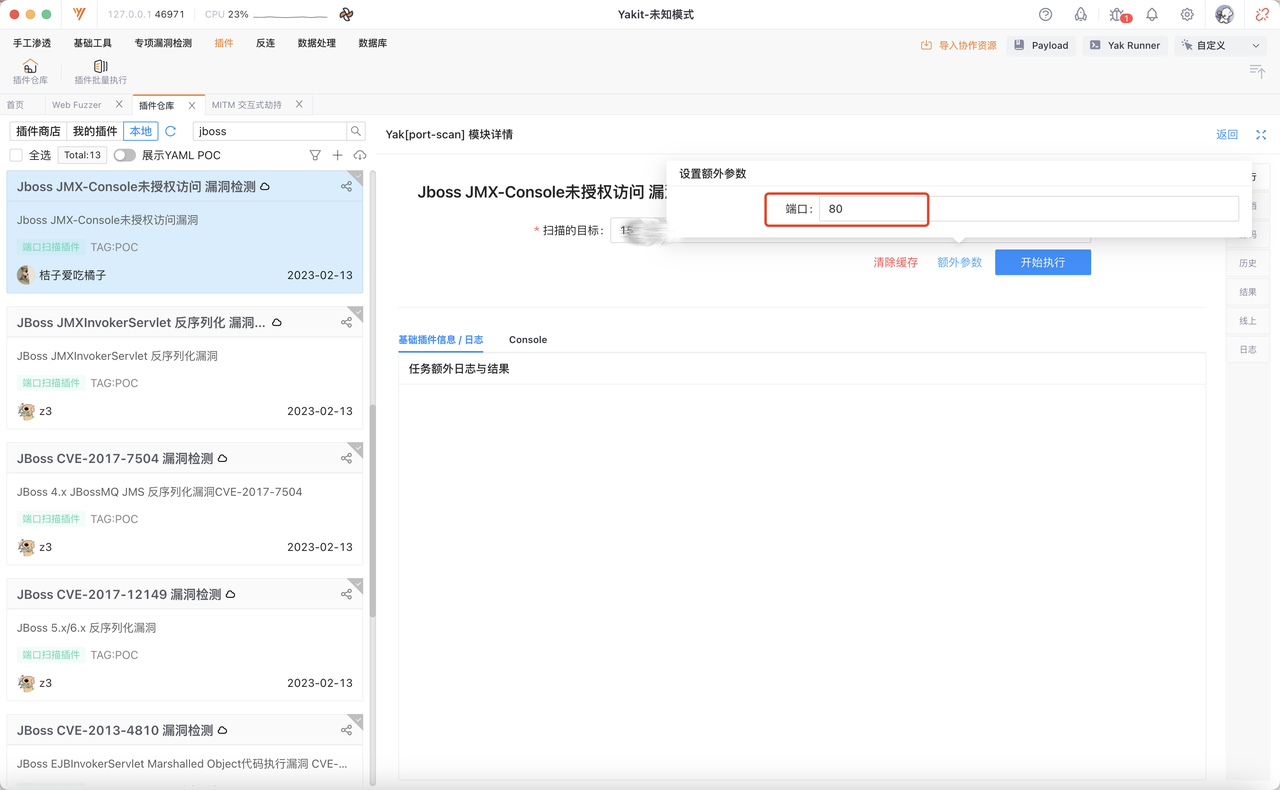Image resolution: width=1280 pixels, height=790 pixels.
Task: Select the 本地 local plugin source
Action: point(141,131)
